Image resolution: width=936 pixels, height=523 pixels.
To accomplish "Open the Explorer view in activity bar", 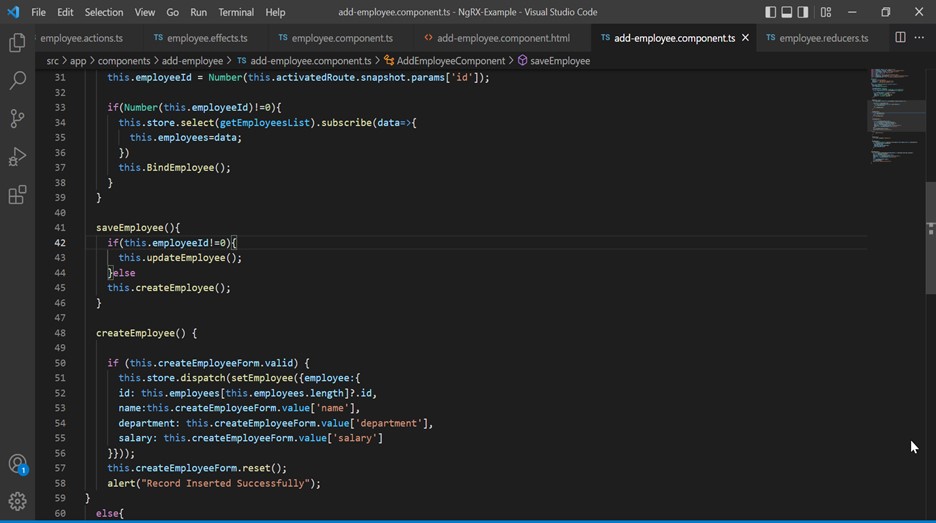I will [x=17, y=43].
